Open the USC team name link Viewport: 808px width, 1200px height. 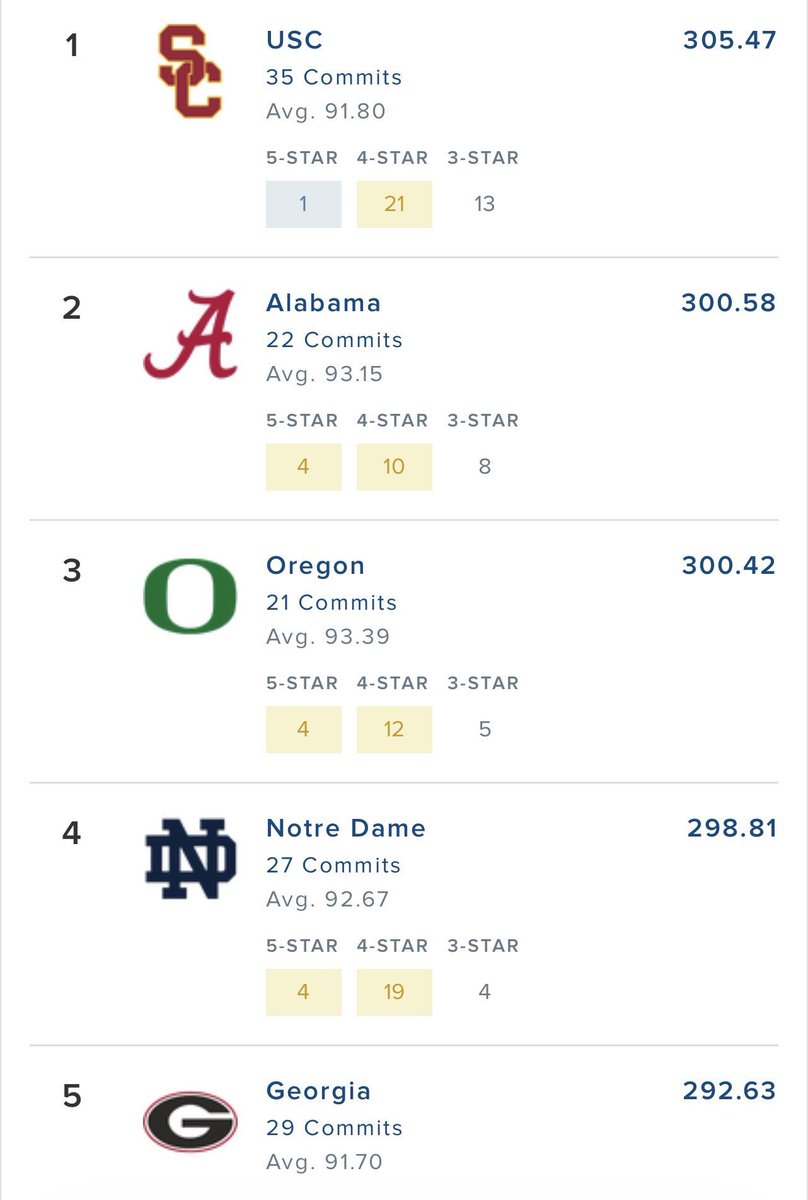tap(294, 41)
